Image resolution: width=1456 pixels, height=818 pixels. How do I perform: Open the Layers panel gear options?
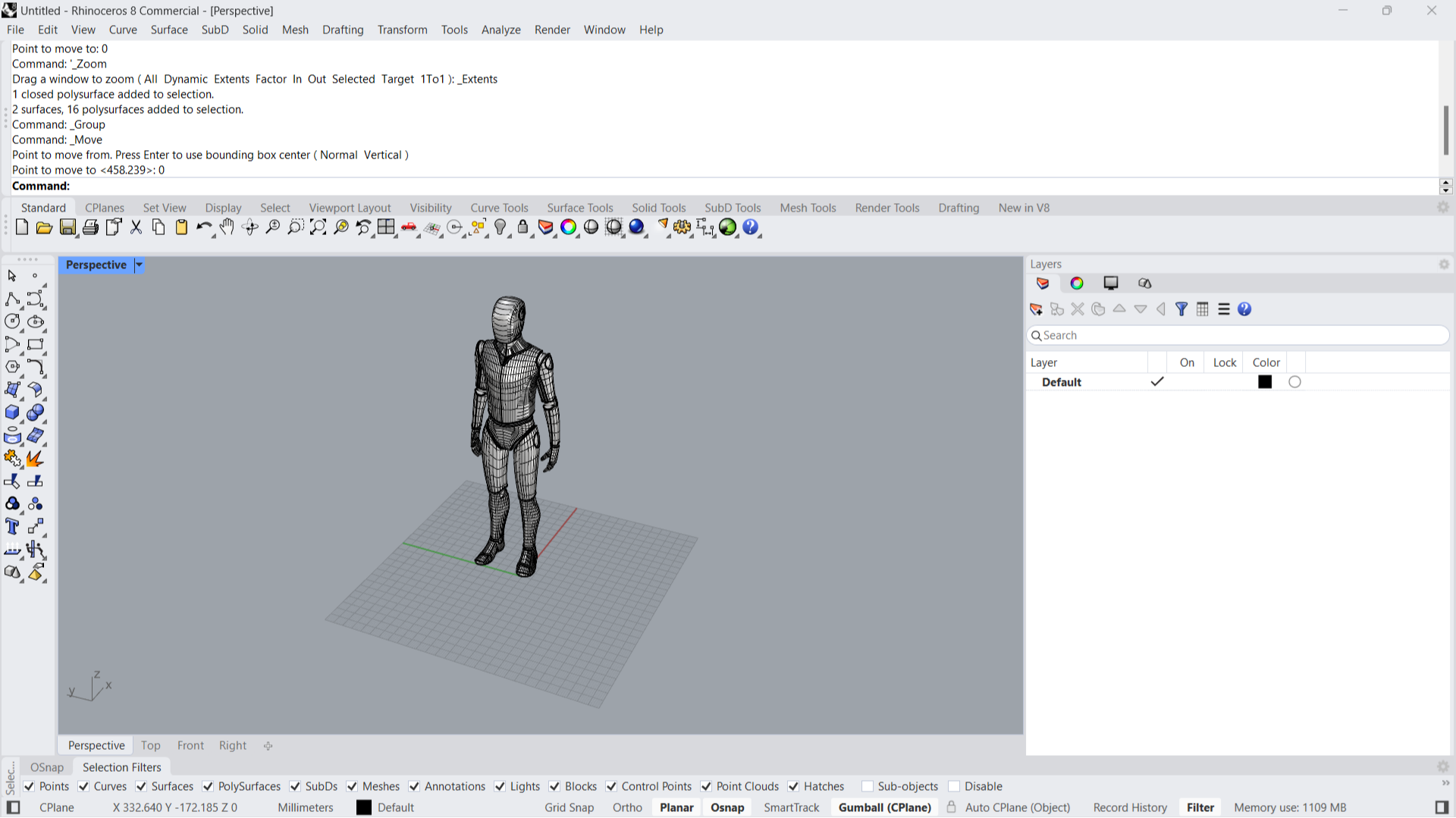click(1444, 265)
